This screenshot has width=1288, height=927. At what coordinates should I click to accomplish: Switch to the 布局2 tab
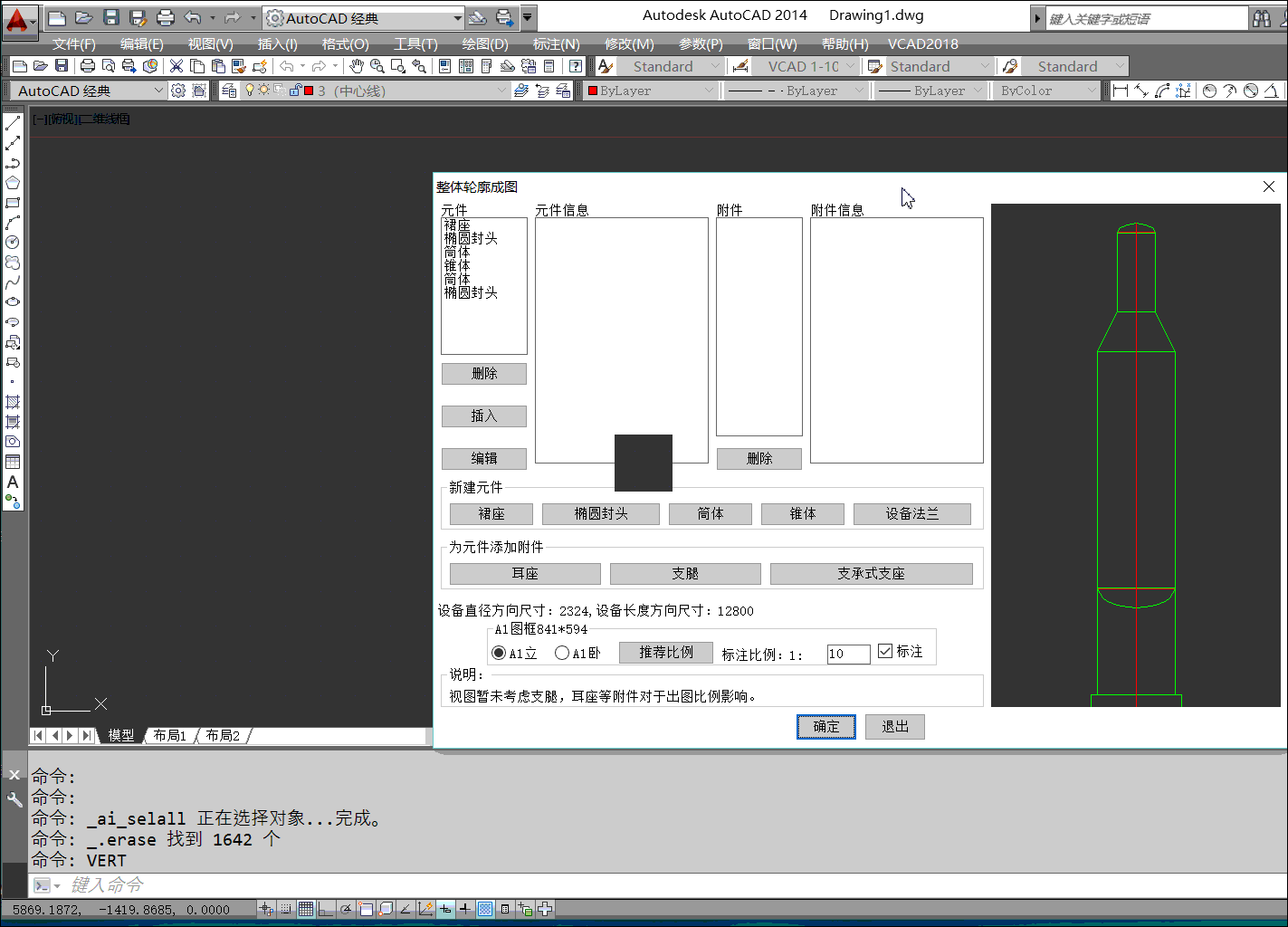pos(223,735)
